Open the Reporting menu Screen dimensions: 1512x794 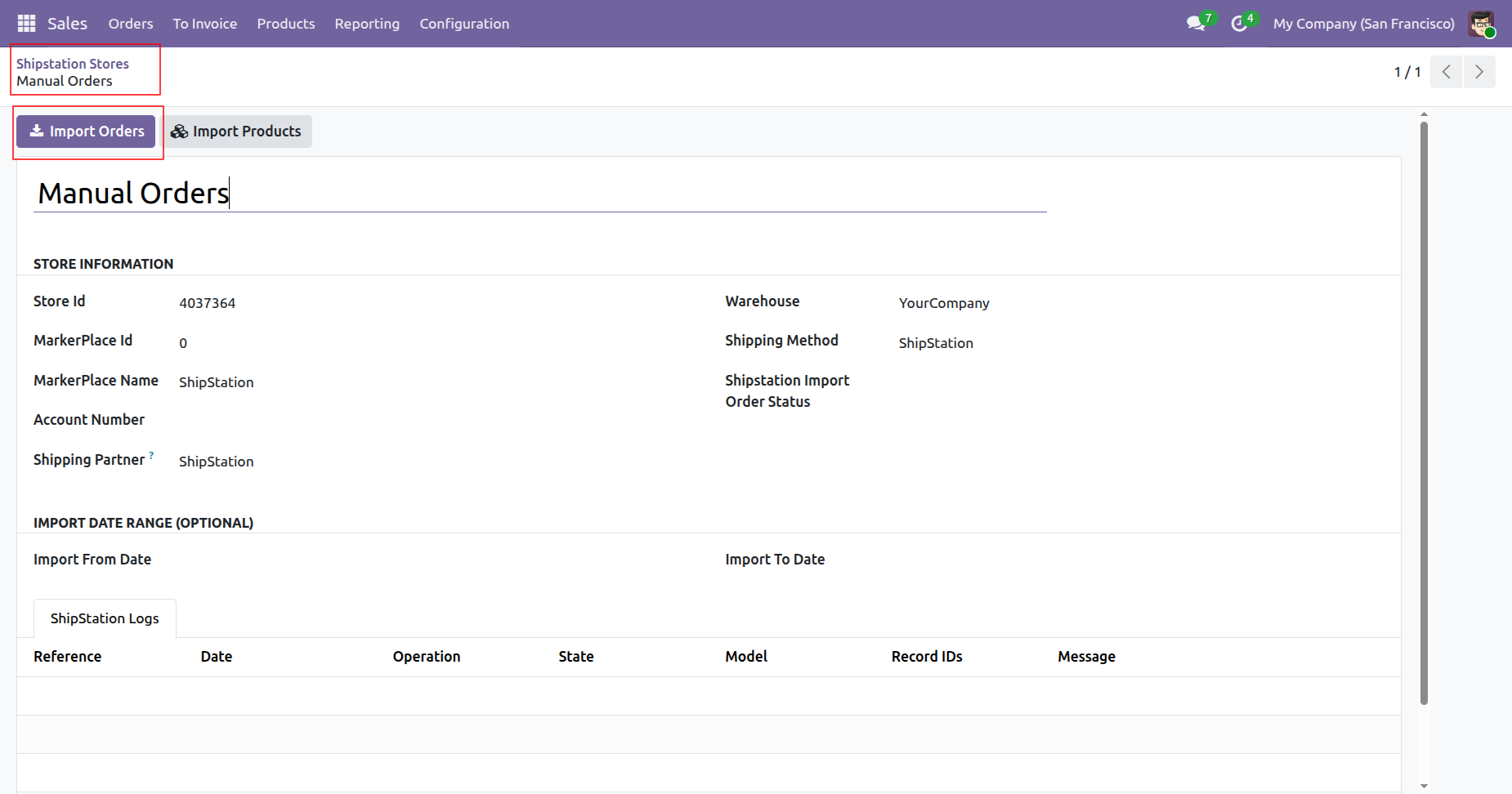(367, 24)
